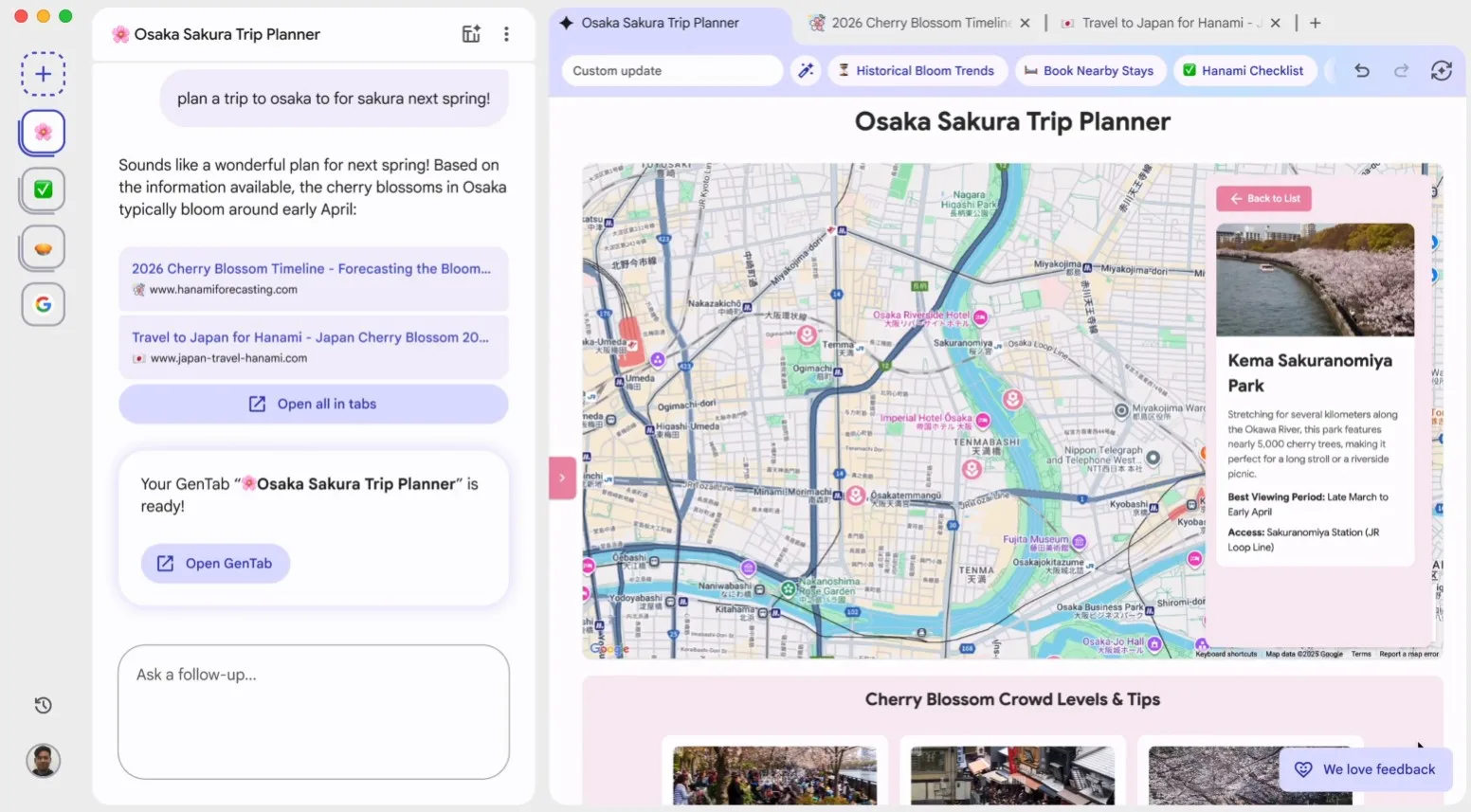Image resolution: width=1471 pixels, height=812 pixels.
Task: Open the three-dot menu in the chat panel
Action: [x=507, y=33]
